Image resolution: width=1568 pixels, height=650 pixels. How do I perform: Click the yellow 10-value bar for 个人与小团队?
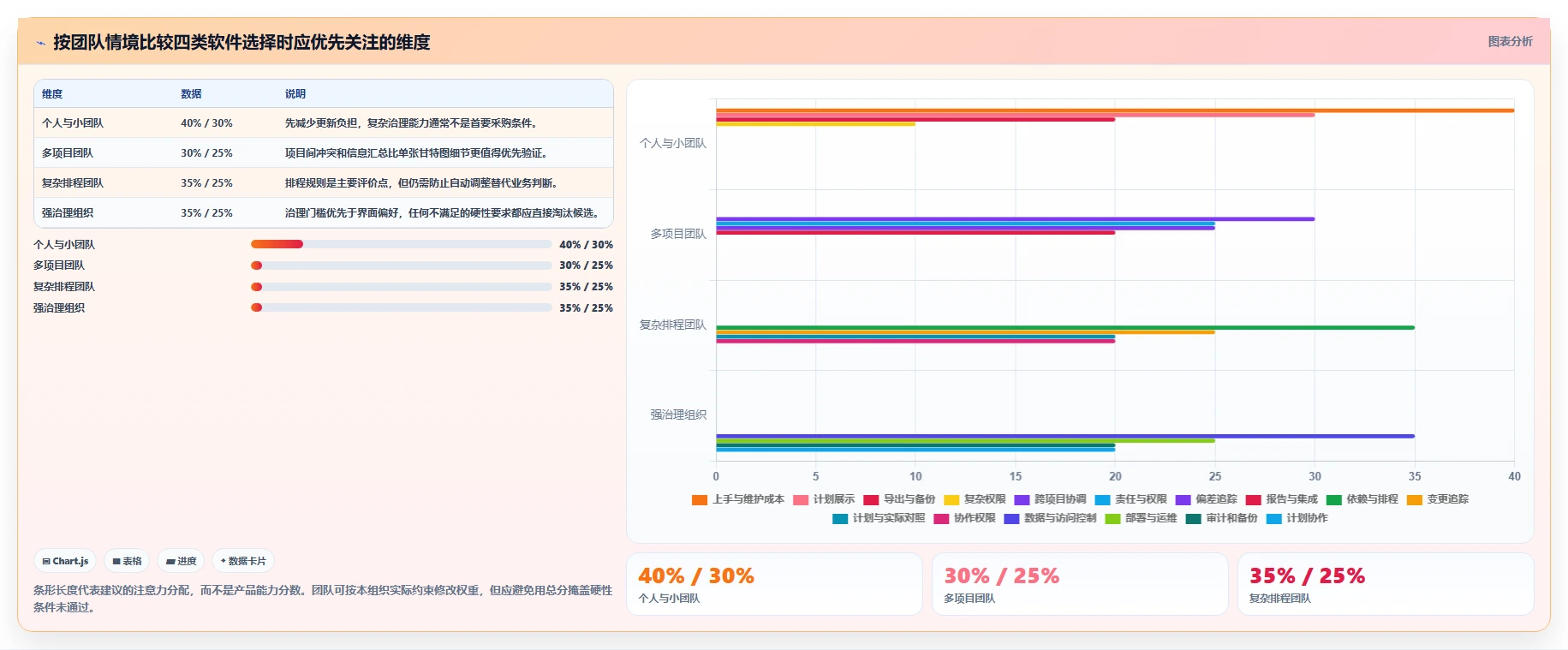[815, 124]
